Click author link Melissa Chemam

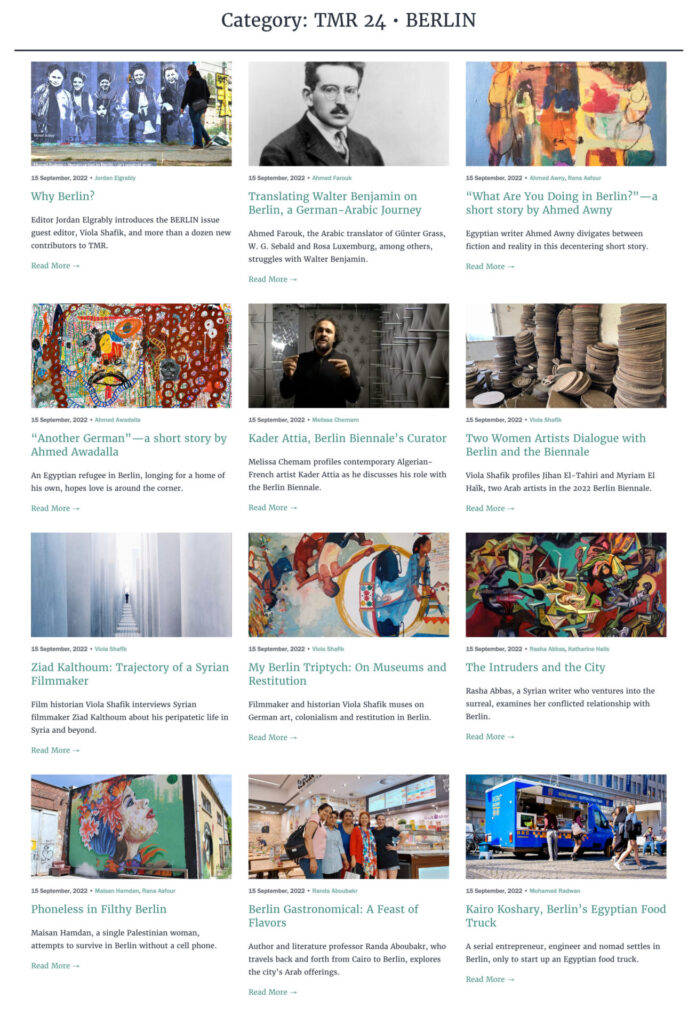(x=336, y=420)
